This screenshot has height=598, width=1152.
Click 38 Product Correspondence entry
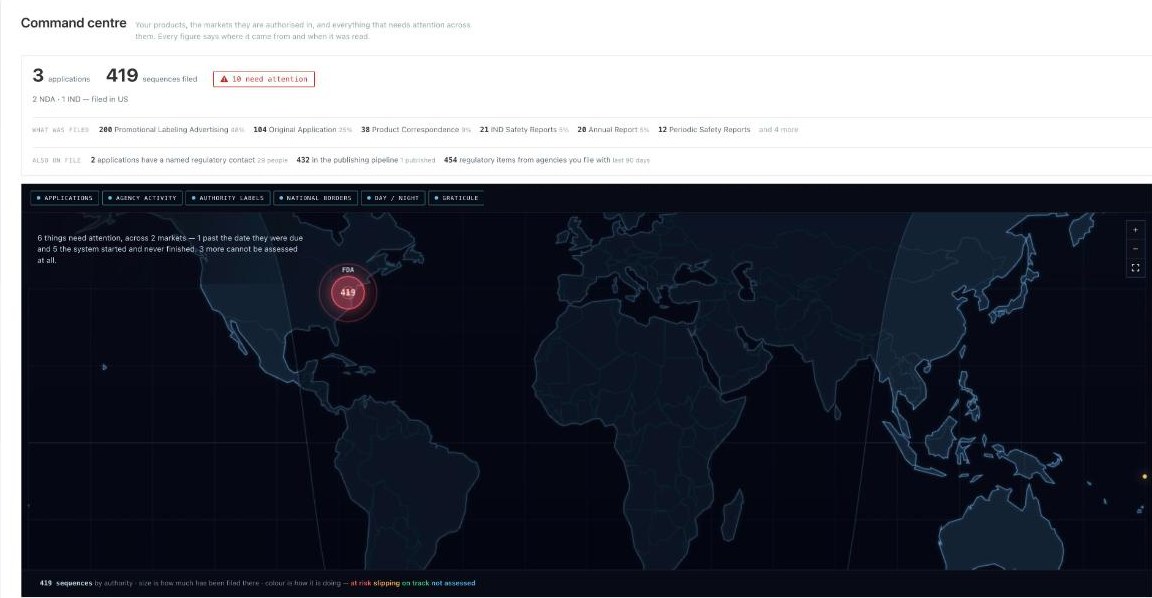pyautogui.click(x=416, y=129)
